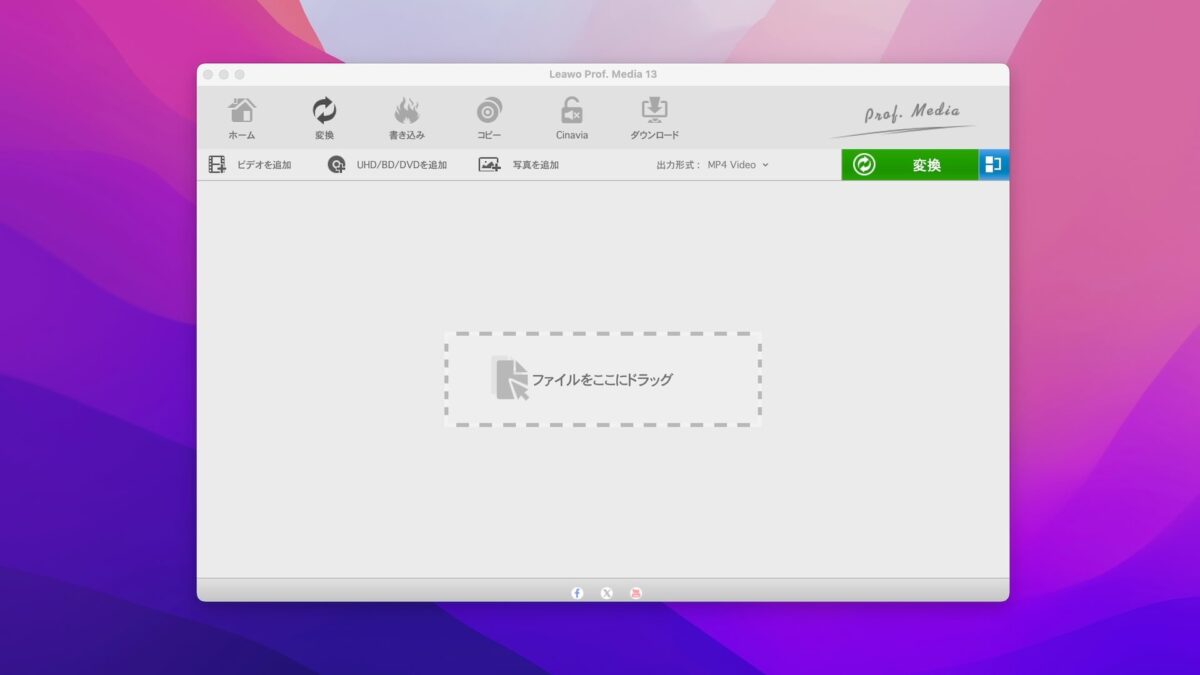Open the Facebook link in bottom bar
The width and height of the screenshot is (1200, 675).
coord(577,593)
